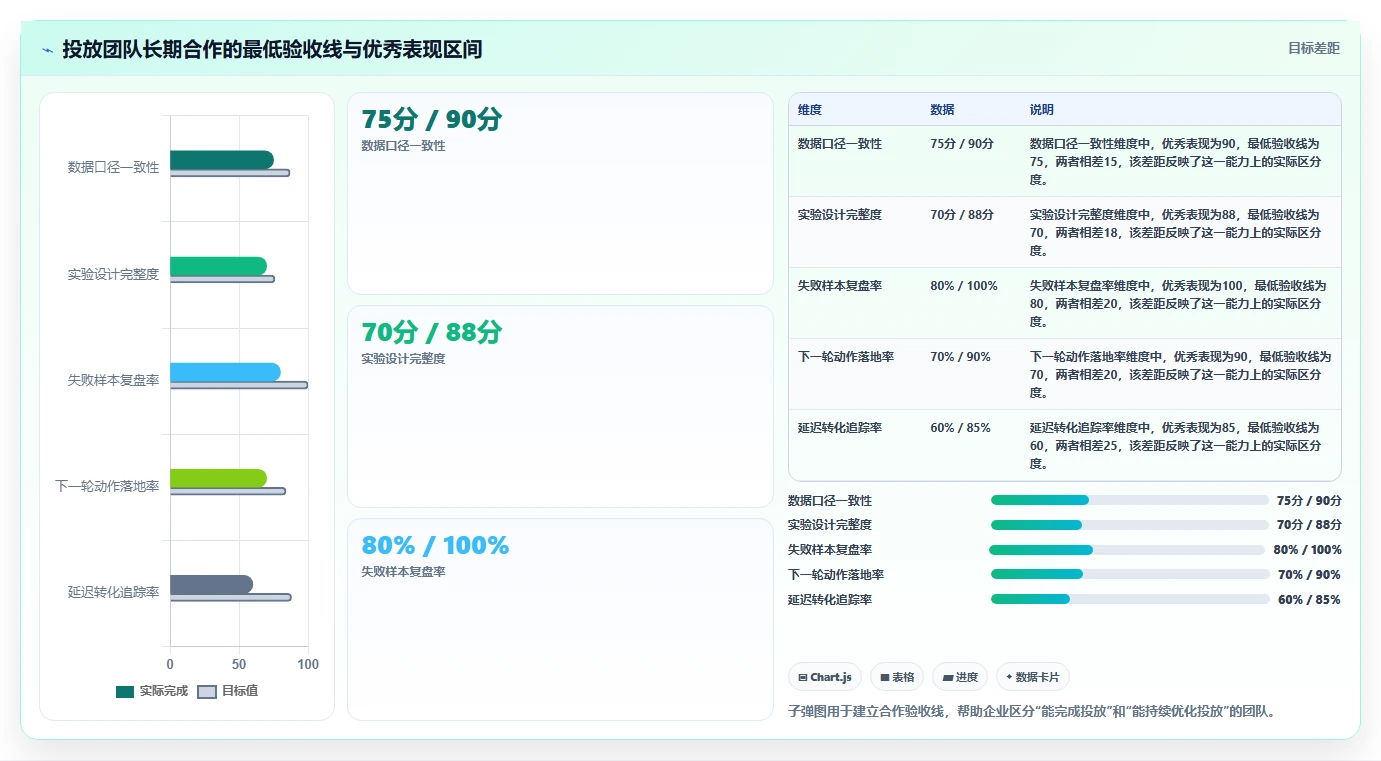
Task: Select the 75分 / 90分 data card
Action: (560, 193)
